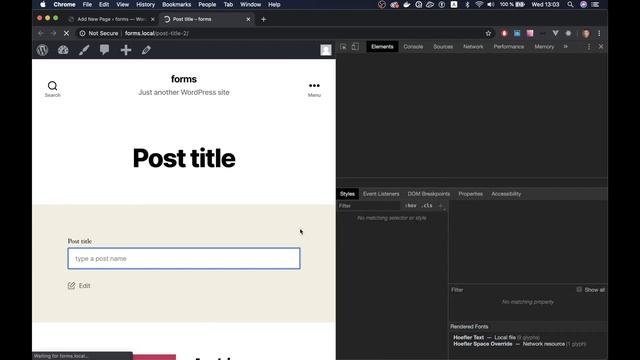Open a new Chrome tab
640x360 pixels.
(263, 19)
